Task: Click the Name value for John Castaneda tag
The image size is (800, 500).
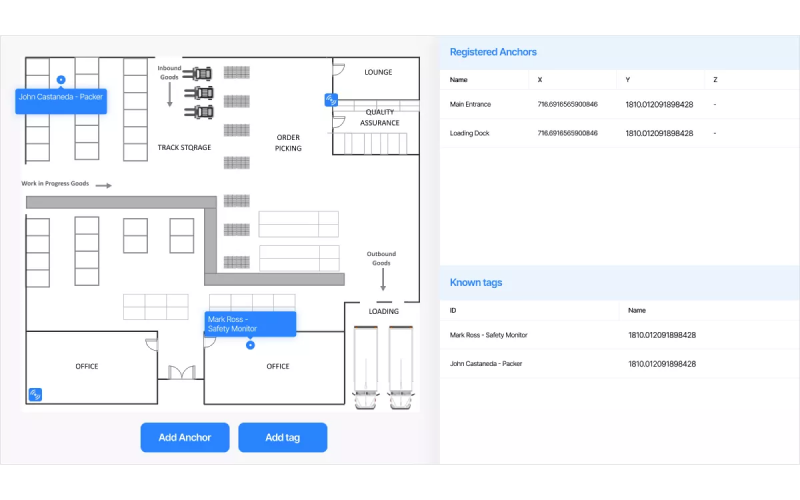Action: pos(662,364)
